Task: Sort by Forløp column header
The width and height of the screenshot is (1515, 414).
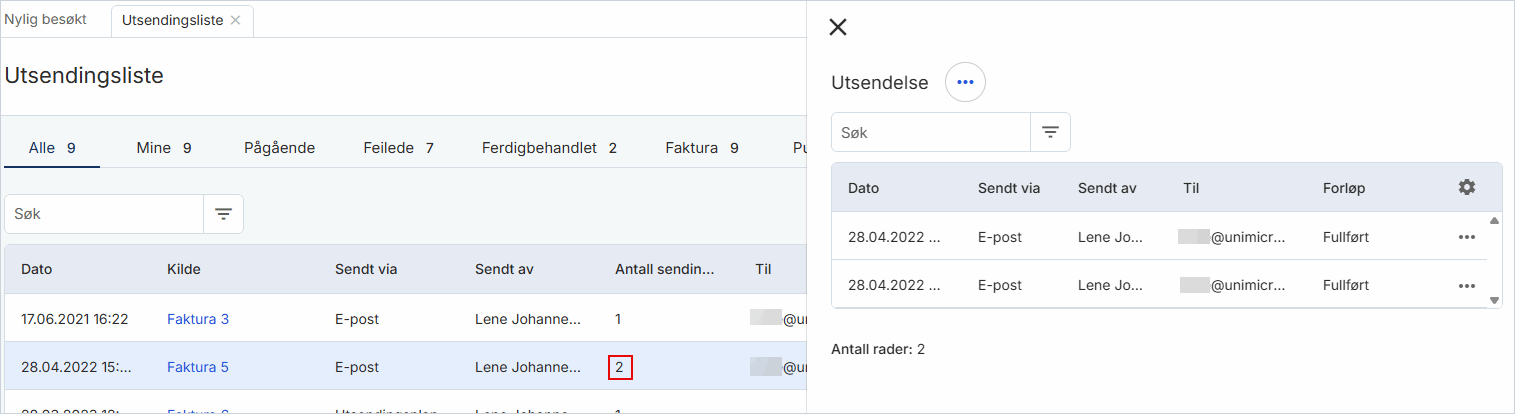Action: (1344, 187)
